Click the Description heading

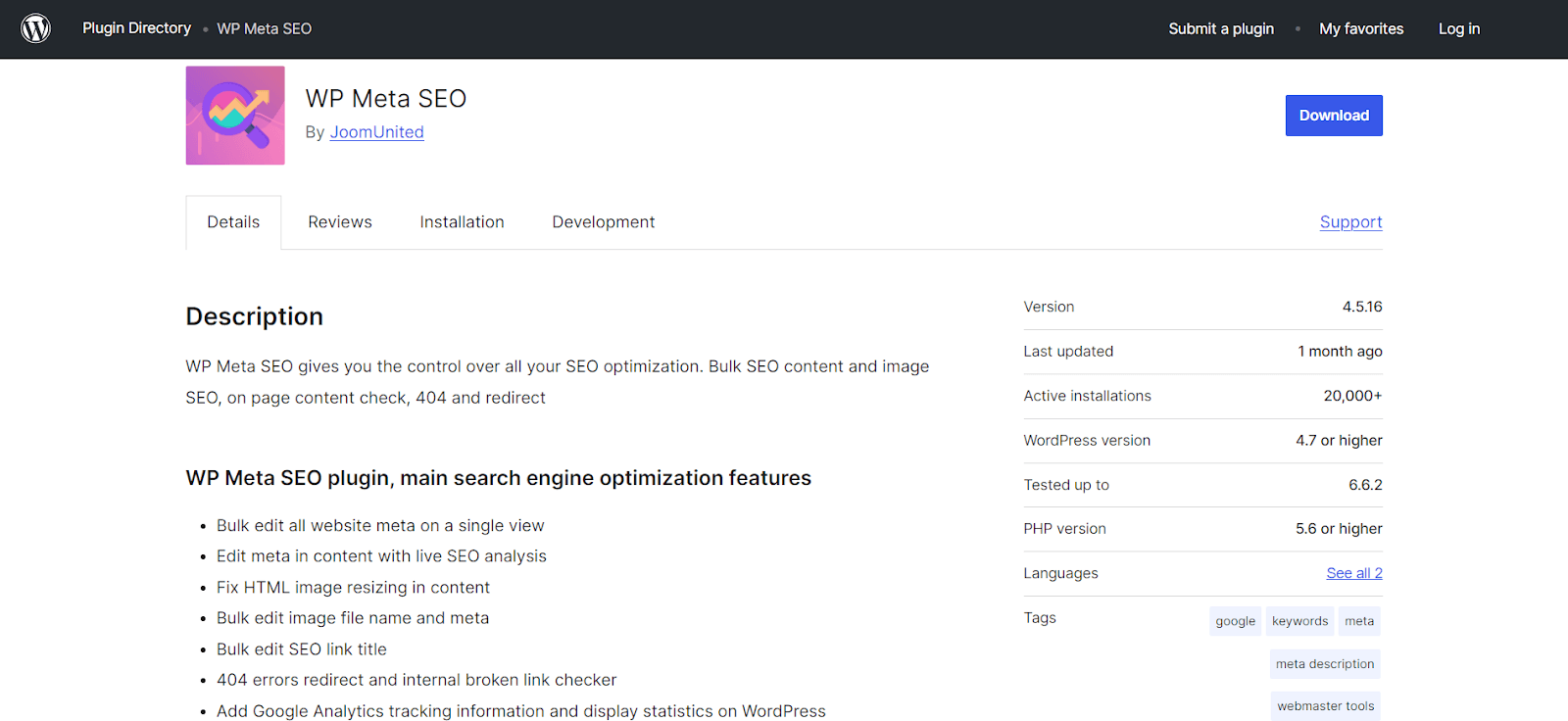[x=255, y=316]
